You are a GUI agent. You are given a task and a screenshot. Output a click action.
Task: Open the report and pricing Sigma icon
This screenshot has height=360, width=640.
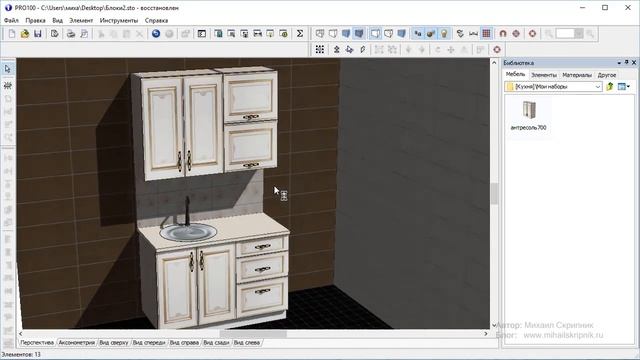300,34
